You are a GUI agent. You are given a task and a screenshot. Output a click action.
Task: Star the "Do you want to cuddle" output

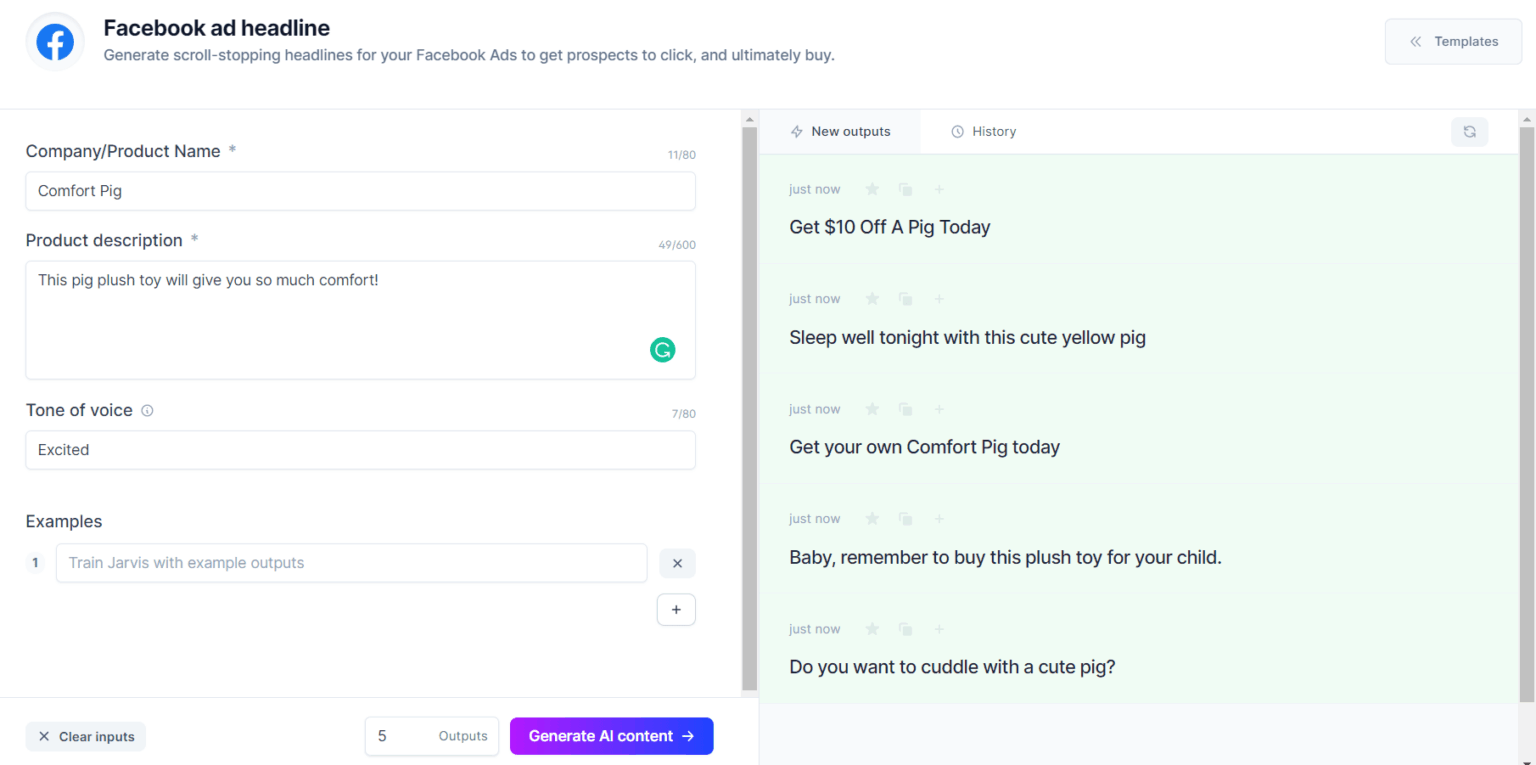click(871, 628)
